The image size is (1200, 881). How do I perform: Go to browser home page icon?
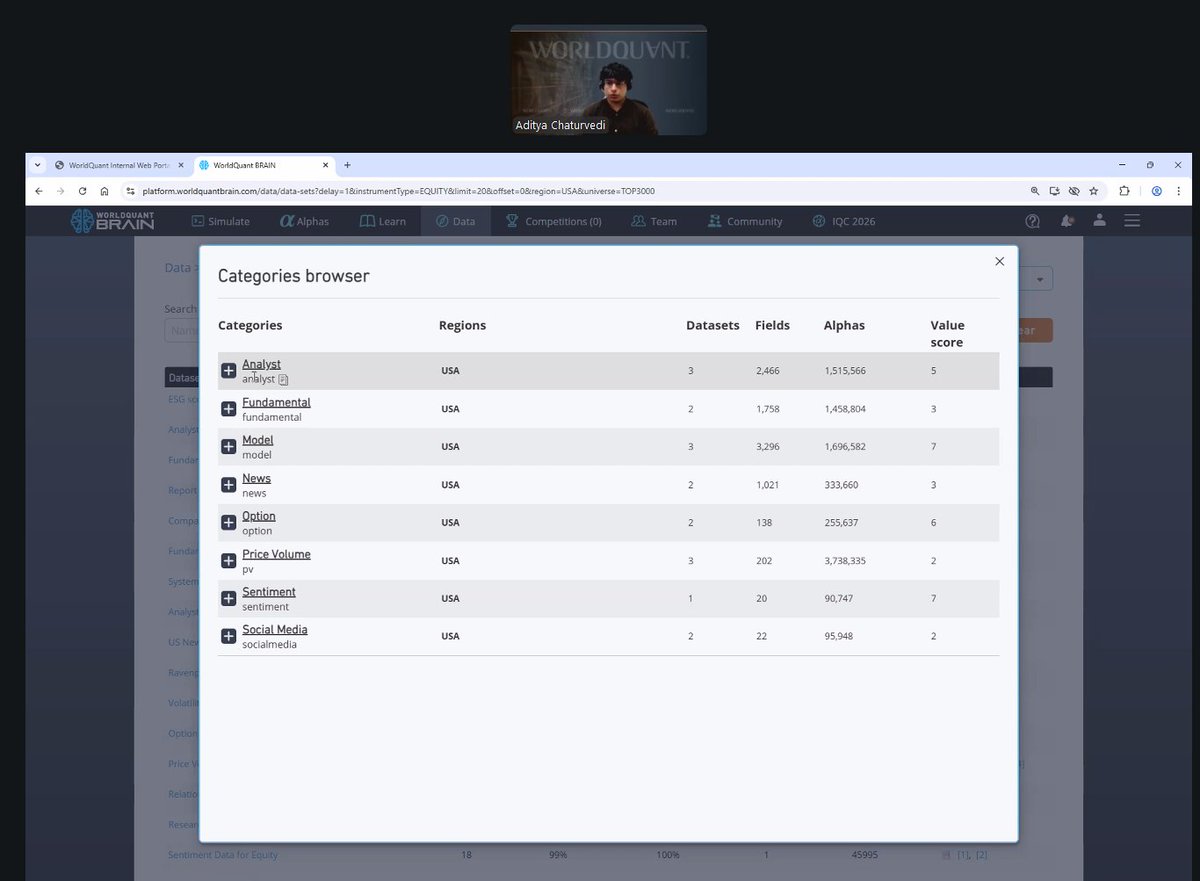click(104, 190)
